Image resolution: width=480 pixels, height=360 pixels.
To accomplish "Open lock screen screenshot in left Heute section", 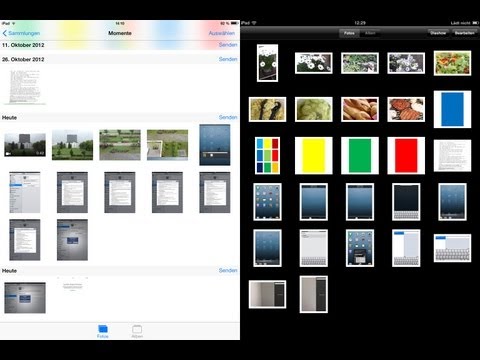I will pyautogui.click(x=215, y=145).
